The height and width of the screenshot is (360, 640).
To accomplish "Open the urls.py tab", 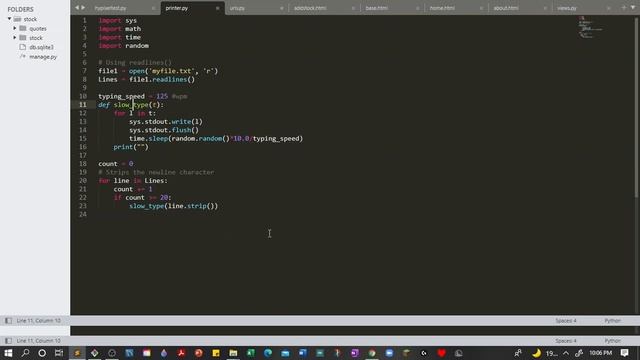I will [x=237, y=8].
